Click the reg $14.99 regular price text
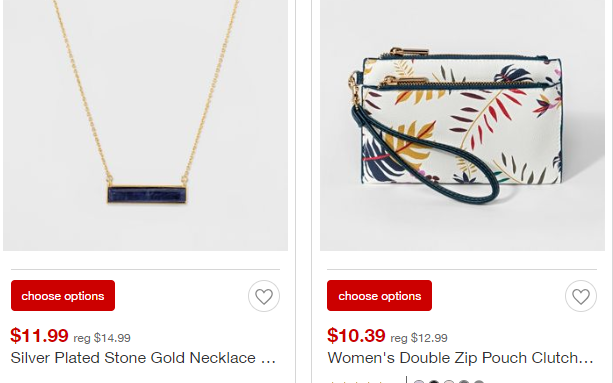The image size is (613, 383). tap(102, 338)
